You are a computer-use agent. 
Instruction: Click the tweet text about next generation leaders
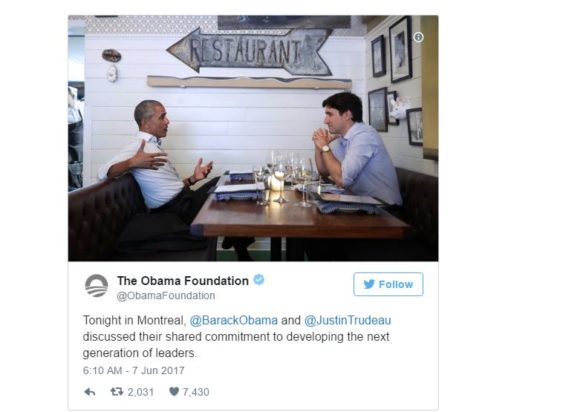pos(237,337)
